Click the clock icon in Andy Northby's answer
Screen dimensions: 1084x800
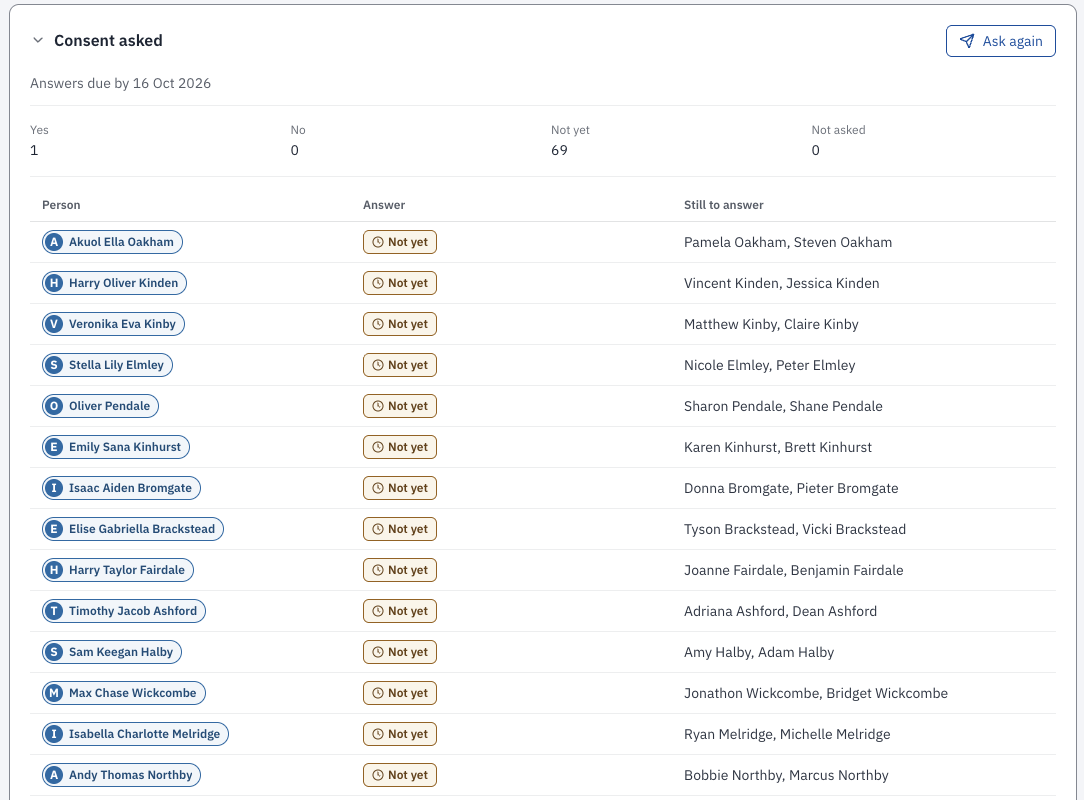pos(378,775)
